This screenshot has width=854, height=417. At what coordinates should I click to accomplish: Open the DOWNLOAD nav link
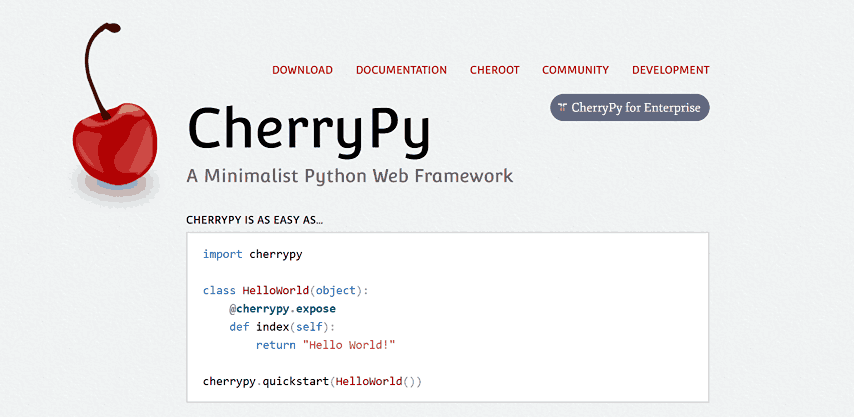click(x=302, y=70)
